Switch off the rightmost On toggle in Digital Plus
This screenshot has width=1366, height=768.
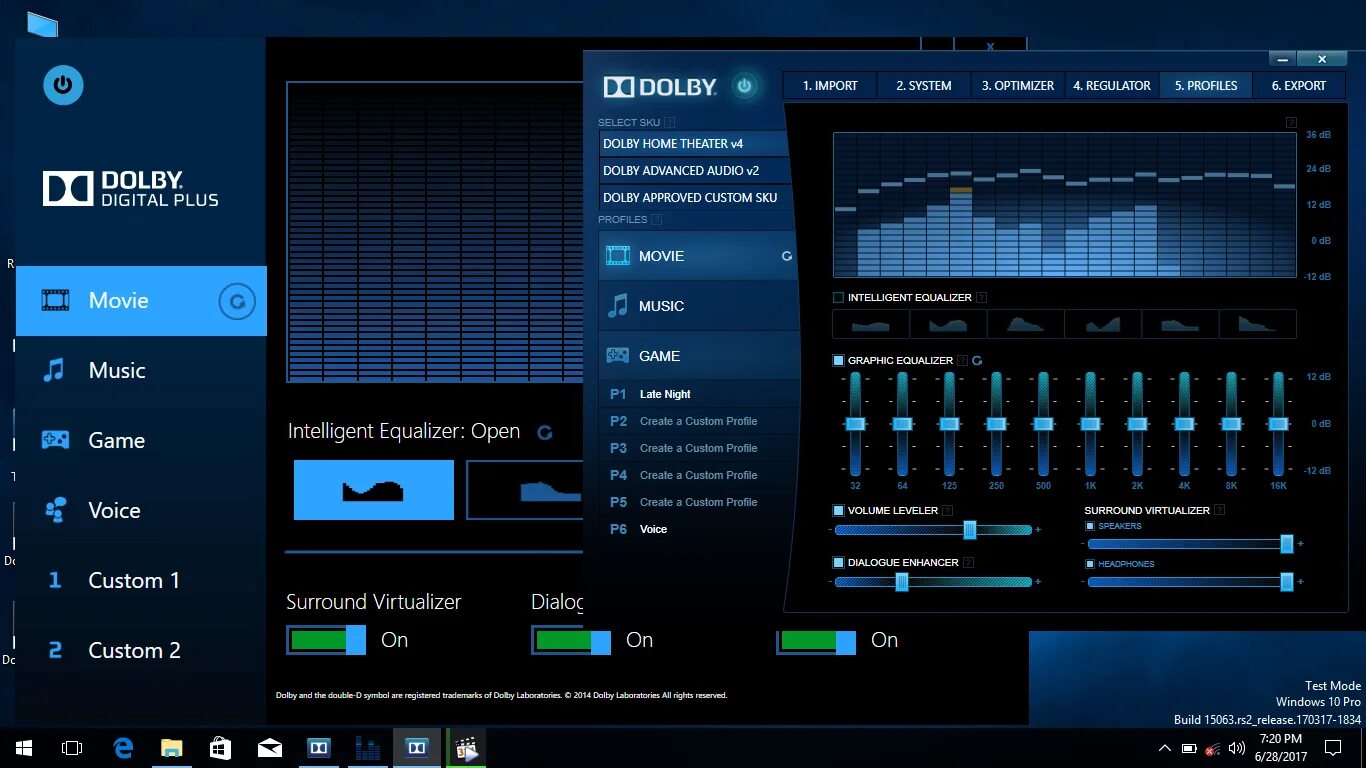[816, 640]
